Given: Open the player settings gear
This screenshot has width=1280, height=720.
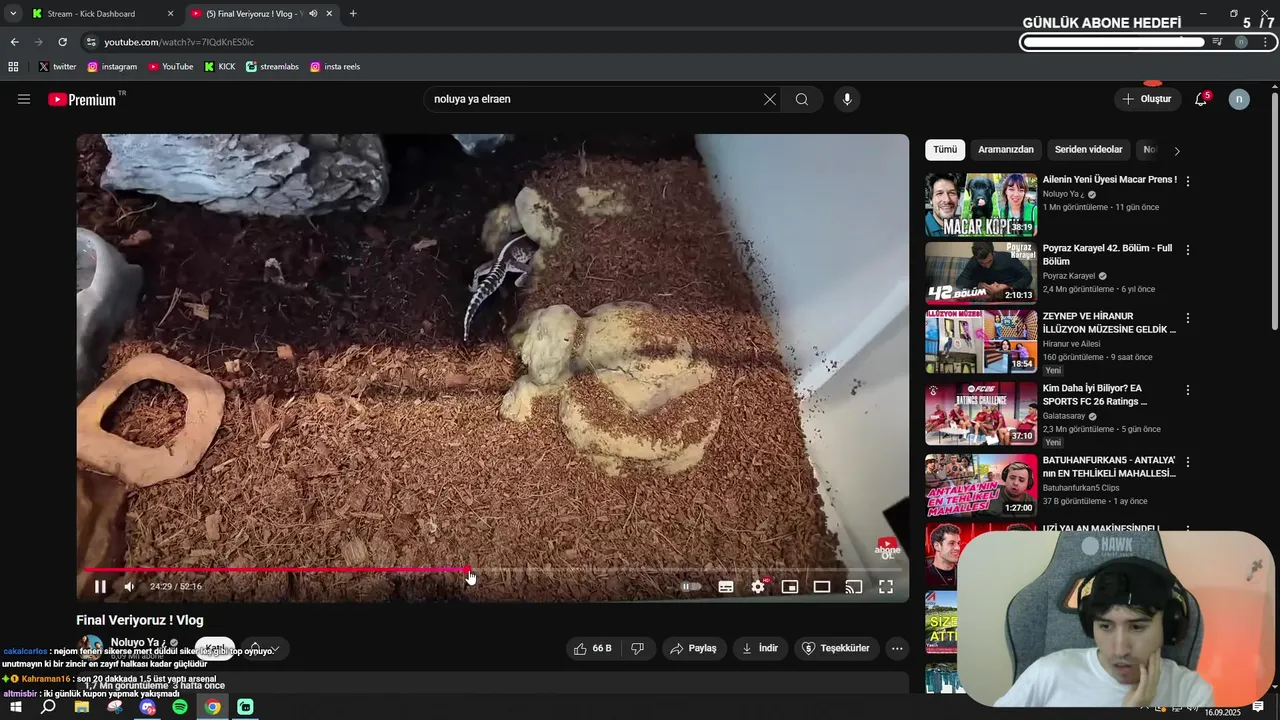Looking at the screenshot, I should (x=758, y=587).
